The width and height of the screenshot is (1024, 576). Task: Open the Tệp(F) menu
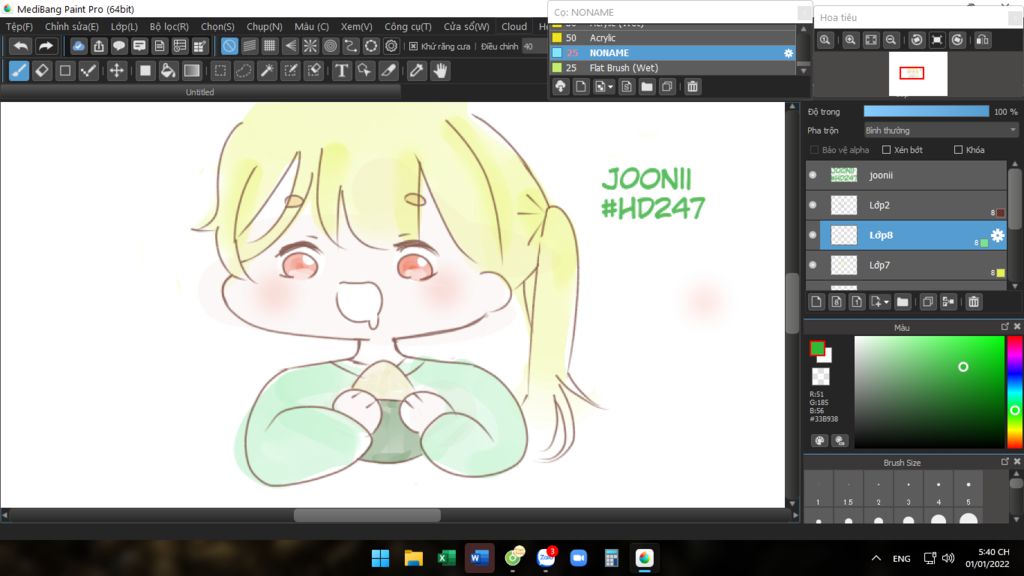(x=19, y=27)
